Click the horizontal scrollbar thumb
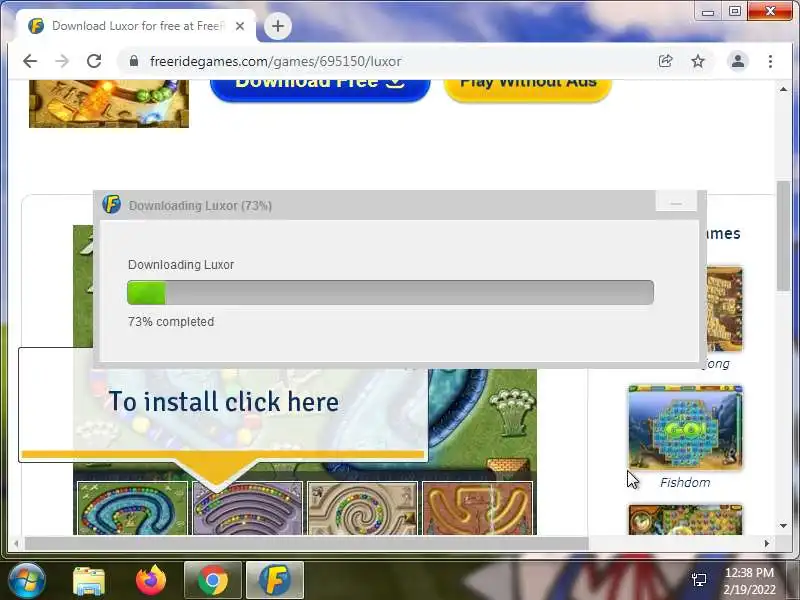Screen dimensions: 800x600 pyautogui.click(x=306, y=544)
